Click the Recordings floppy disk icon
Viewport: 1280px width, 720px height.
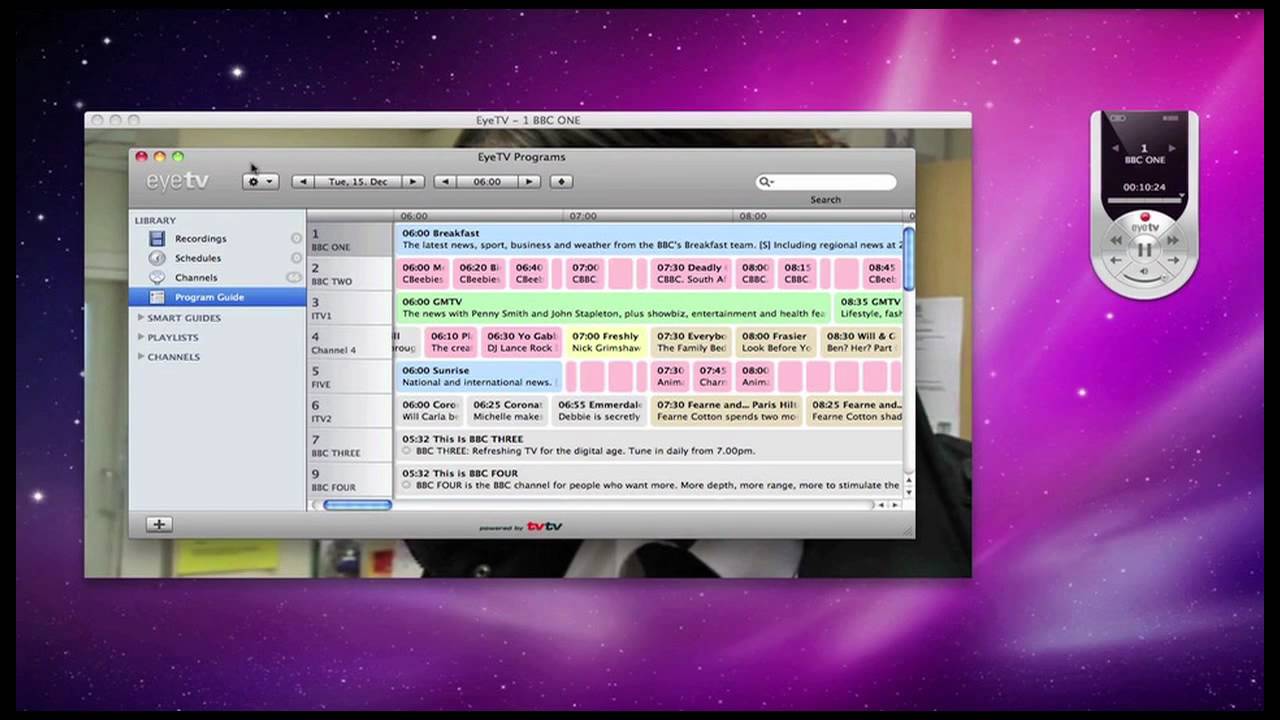tap(157, 239)
